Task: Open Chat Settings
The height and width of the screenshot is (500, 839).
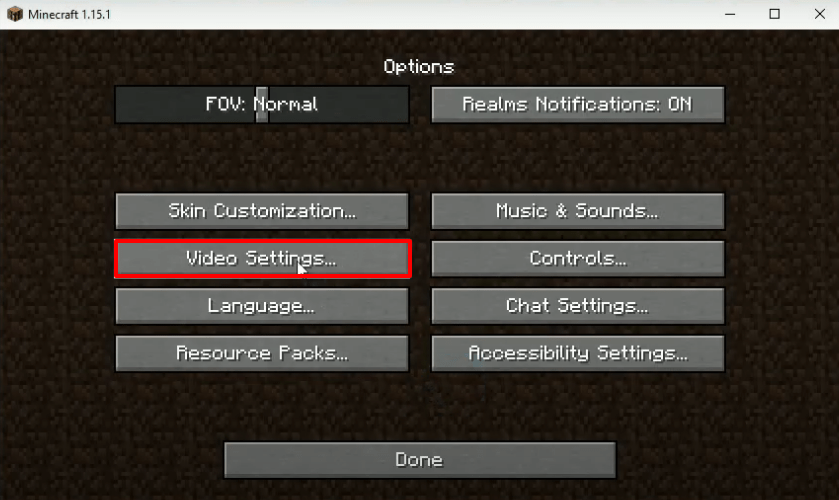Action: (578, 306)
